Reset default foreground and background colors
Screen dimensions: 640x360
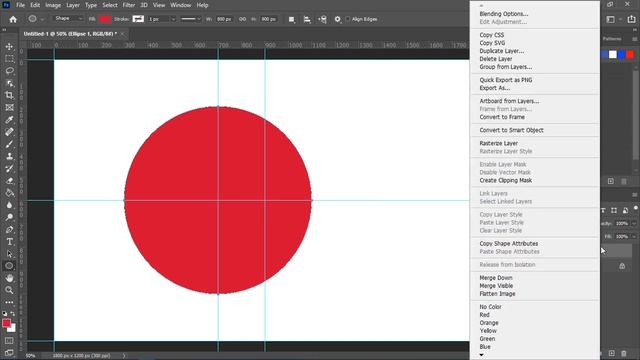pyautogui.click(x=4, y=313)
